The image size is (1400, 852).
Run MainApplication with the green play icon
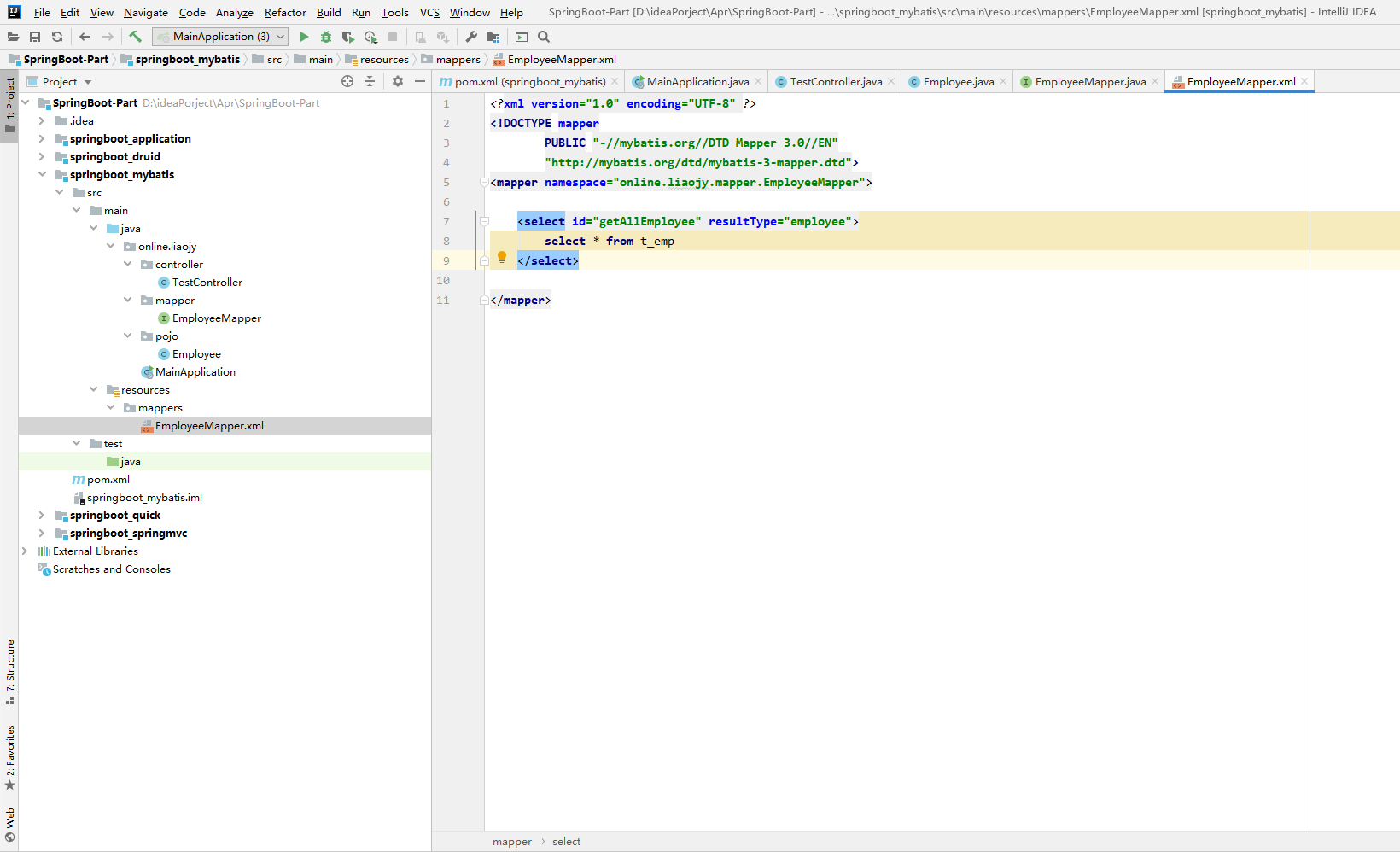click(x=304, y=37)
